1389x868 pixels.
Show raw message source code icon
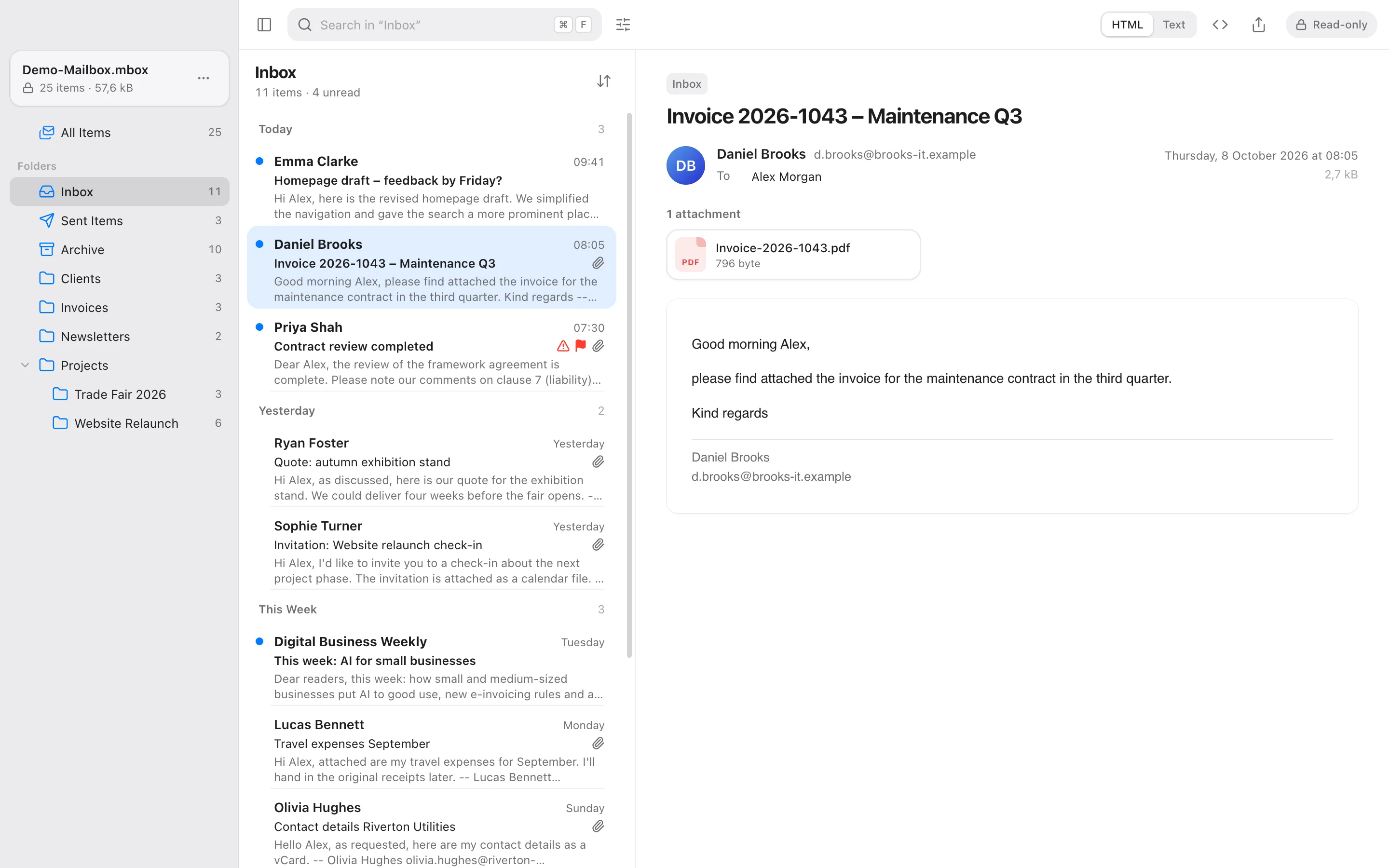pyautogui.click(x=1220, y=25)
